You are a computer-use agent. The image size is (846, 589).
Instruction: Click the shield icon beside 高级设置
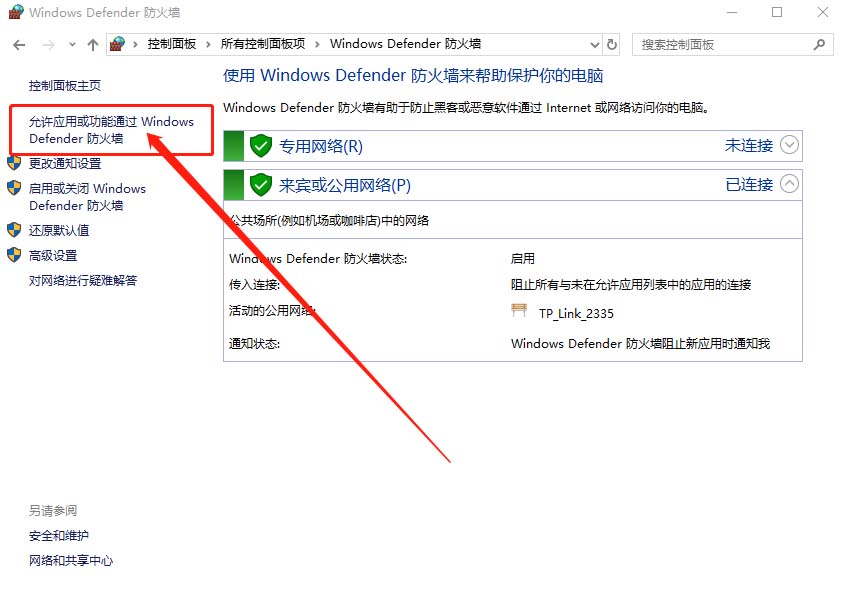pyautogui.click(x=14, y=255)
